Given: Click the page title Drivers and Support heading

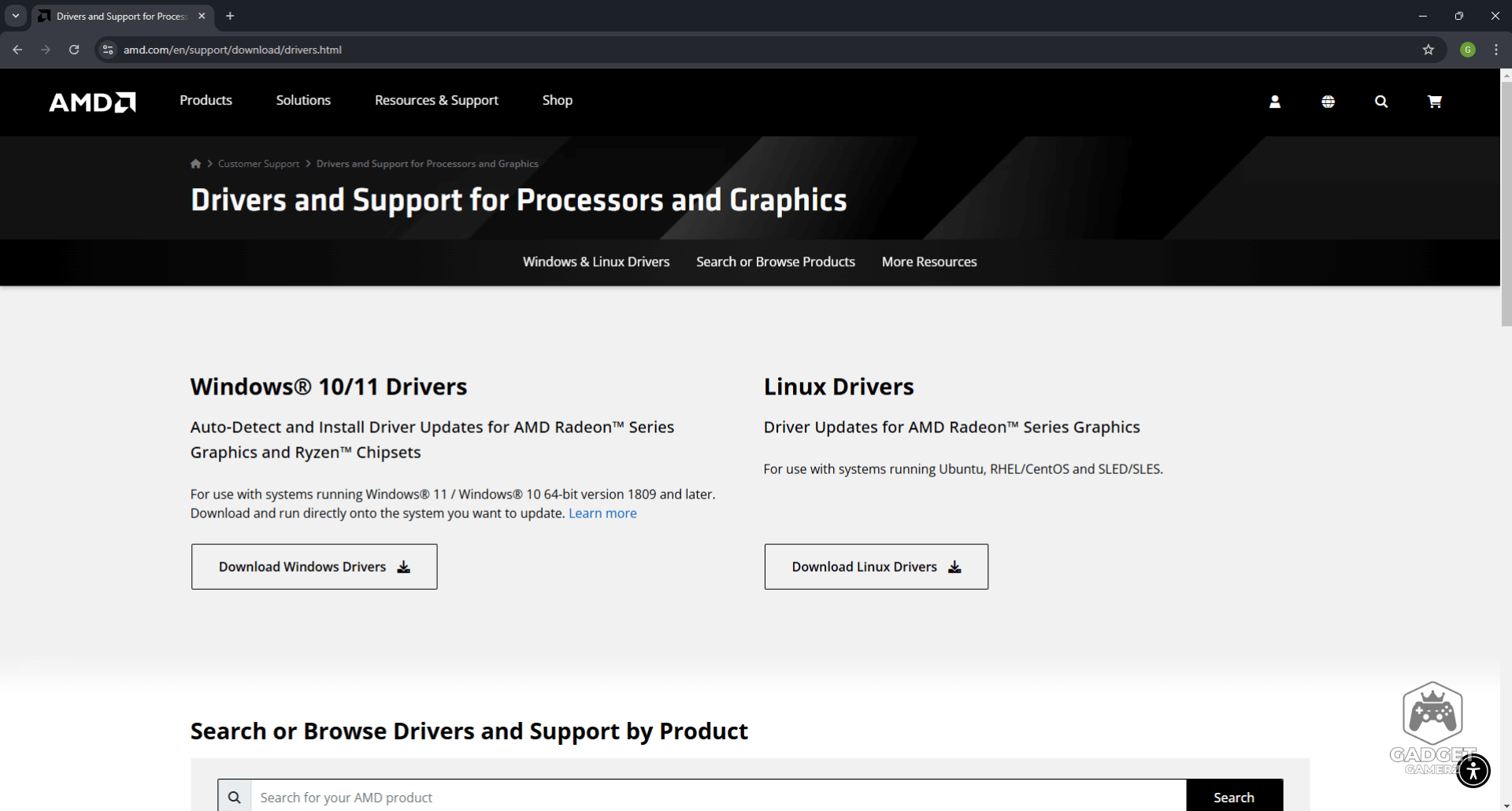Looking at the screenshot, I should click(x=518, y=200).
